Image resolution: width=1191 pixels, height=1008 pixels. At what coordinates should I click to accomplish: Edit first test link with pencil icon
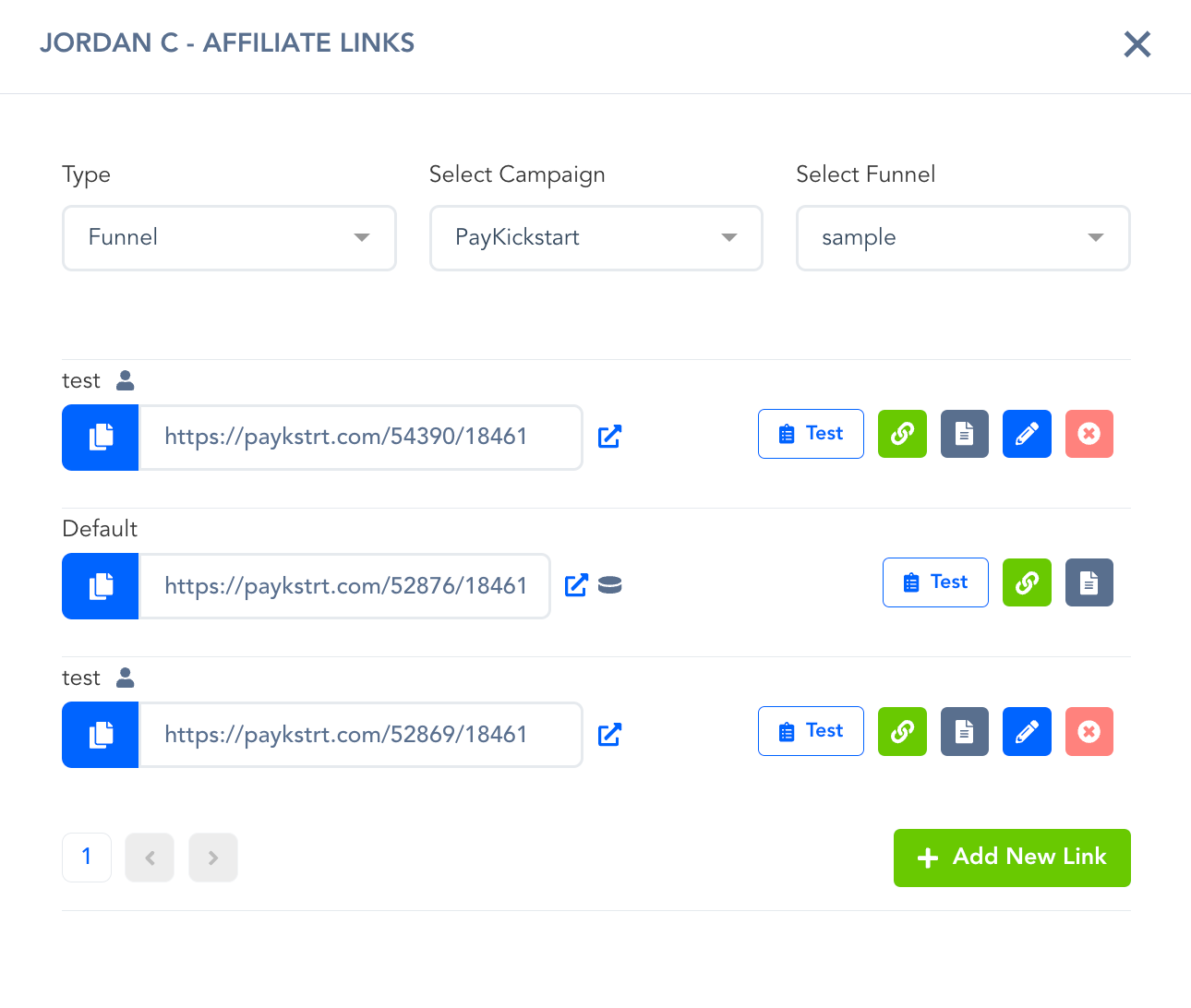point(1027,434)
